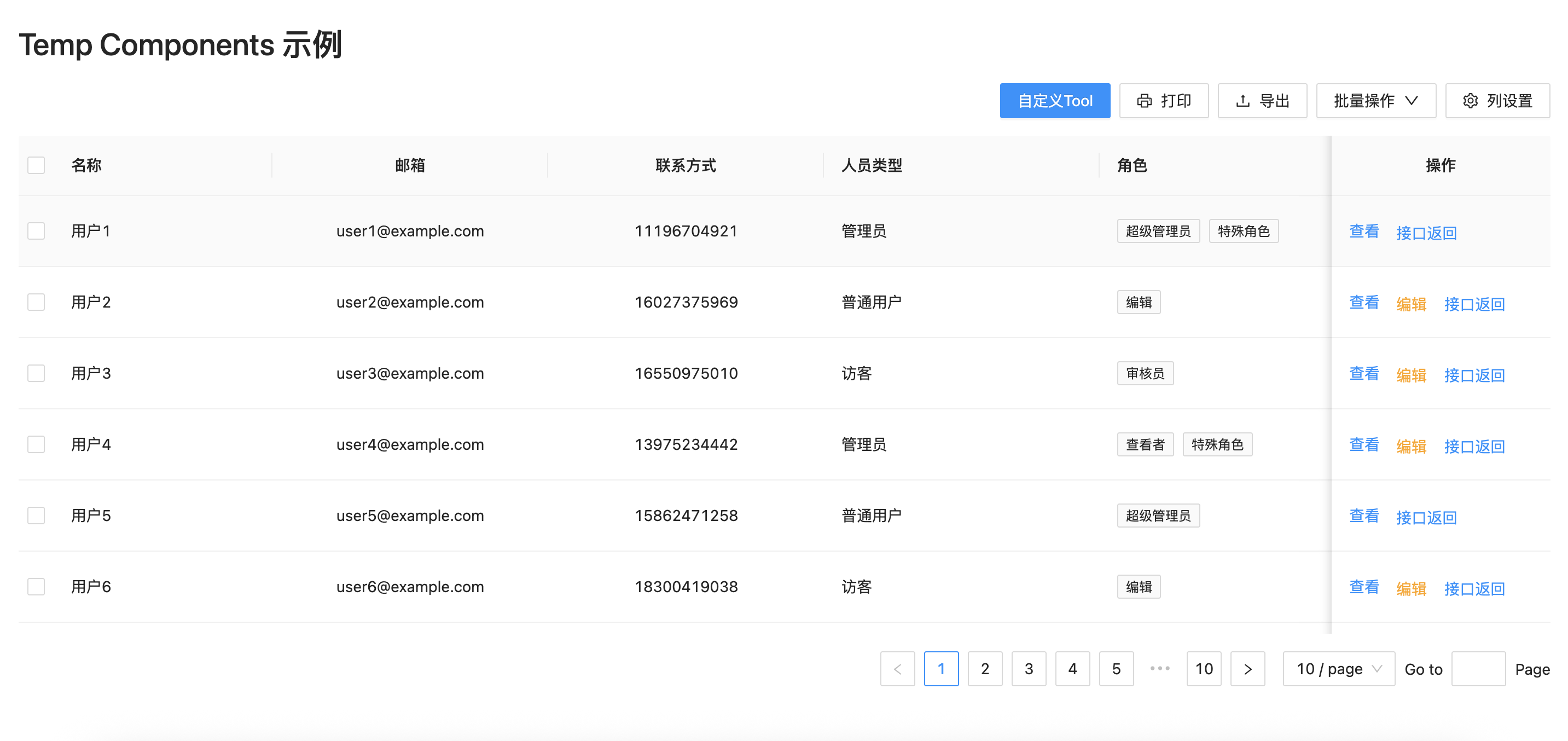Jump to page 10

click(x=1204, y=669)
